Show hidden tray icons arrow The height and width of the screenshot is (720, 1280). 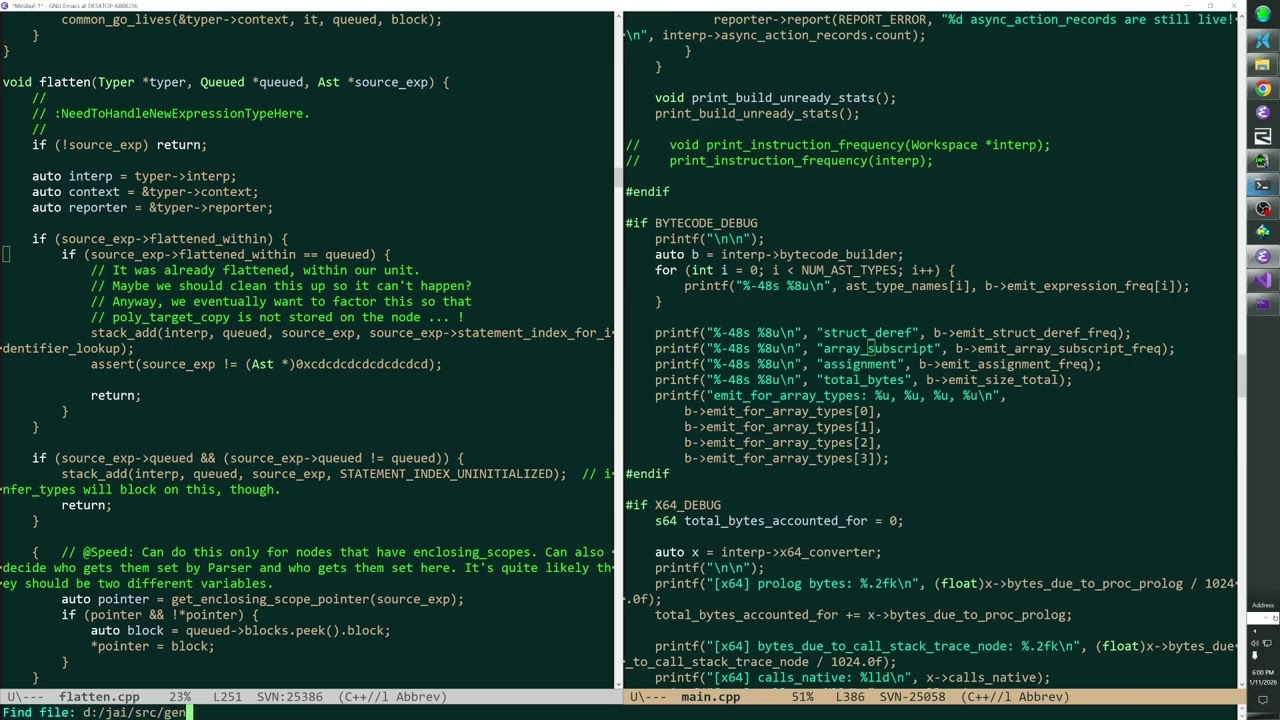[x=1255, y=631]
